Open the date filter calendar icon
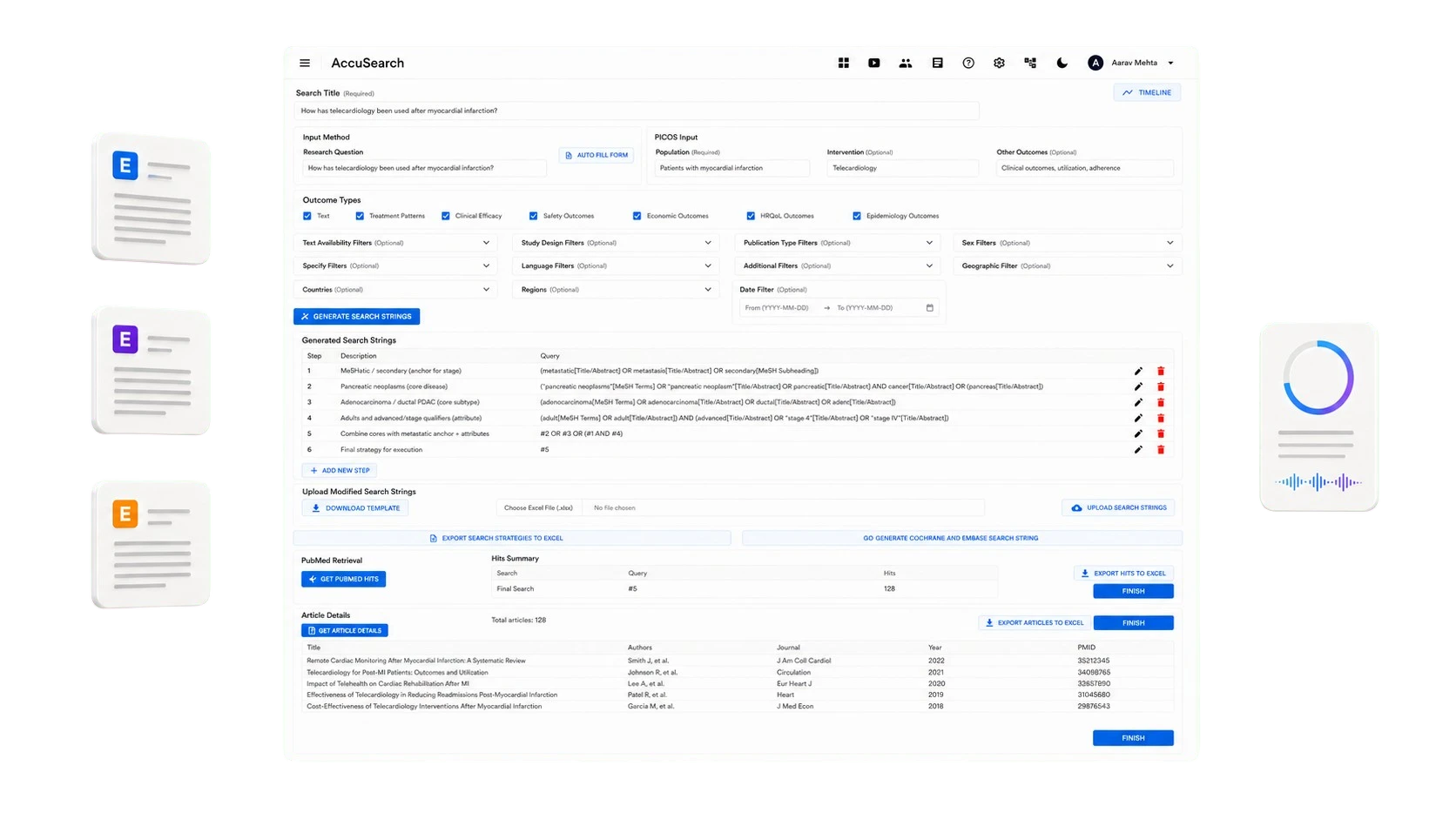 point(930,308)
